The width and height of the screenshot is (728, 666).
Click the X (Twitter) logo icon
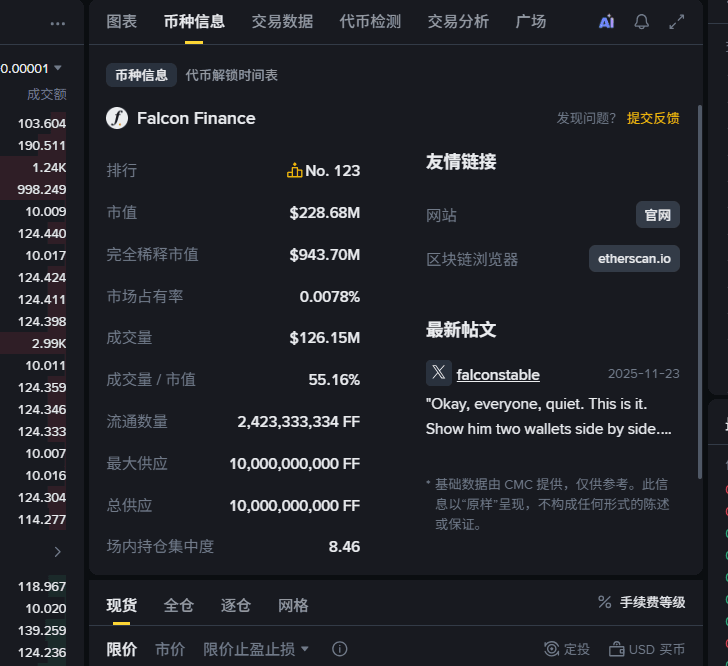[x=439, y=373]
